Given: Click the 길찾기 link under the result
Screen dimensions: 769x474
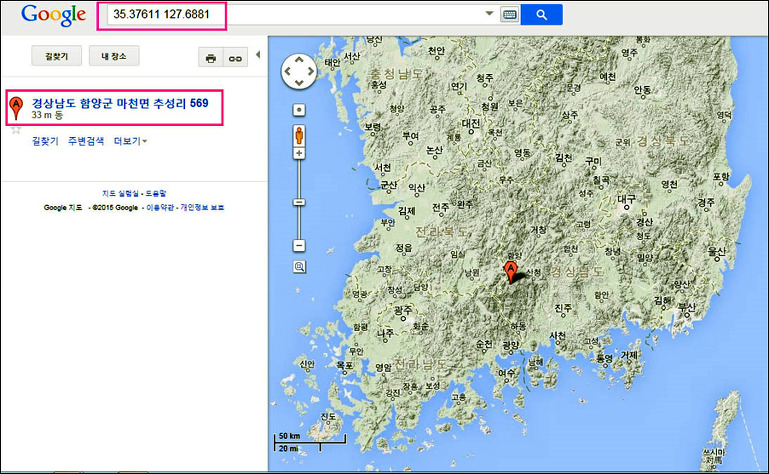Looking at the screenshot, I should pos(45,141).
